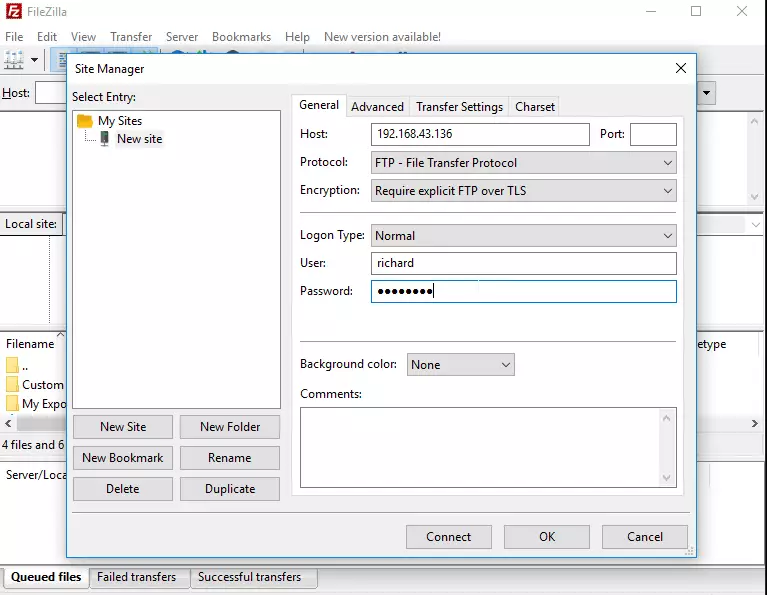Open the Protocol dropdown
Screen dimensions: 767x595
coord(523,162)
